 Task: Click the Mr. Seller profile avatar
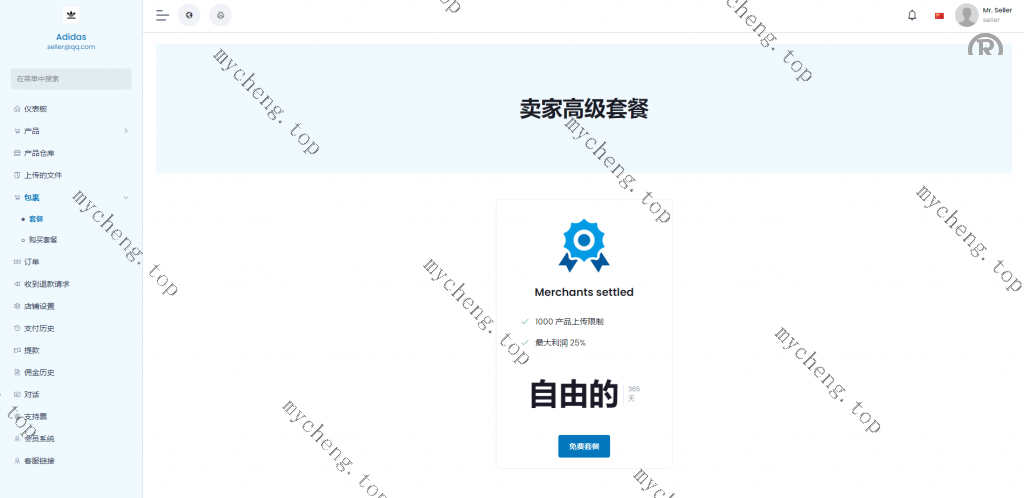point(966,15)
